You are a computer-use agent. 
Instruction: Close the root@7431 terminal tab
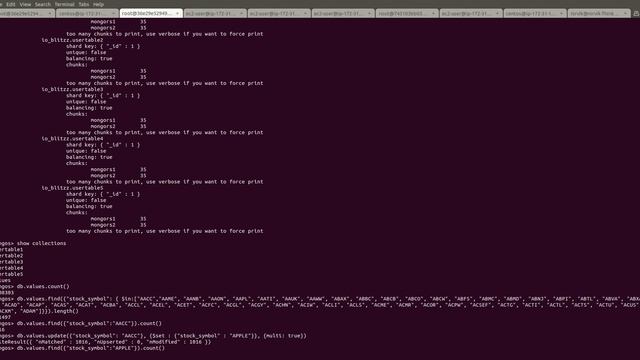click(x=433, y=13)
